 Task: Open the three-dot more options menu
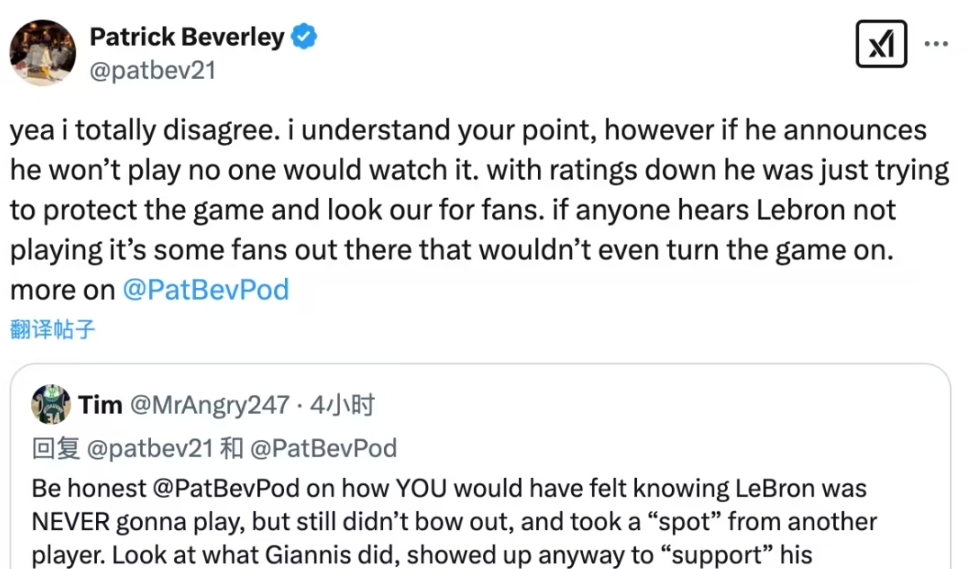pos(936,45)
